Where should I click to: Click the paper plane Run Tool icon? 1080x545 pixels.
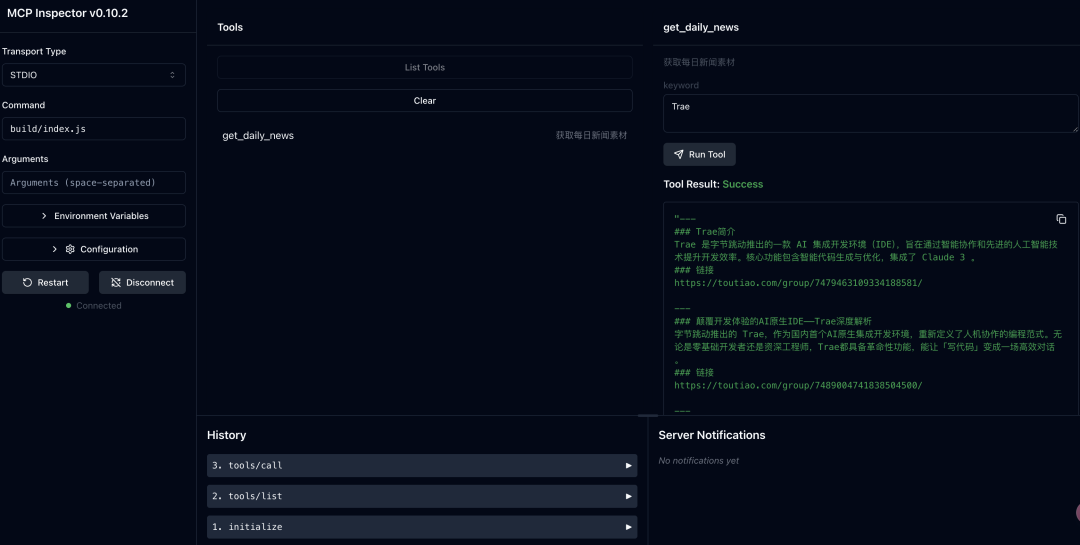(678, 154)
